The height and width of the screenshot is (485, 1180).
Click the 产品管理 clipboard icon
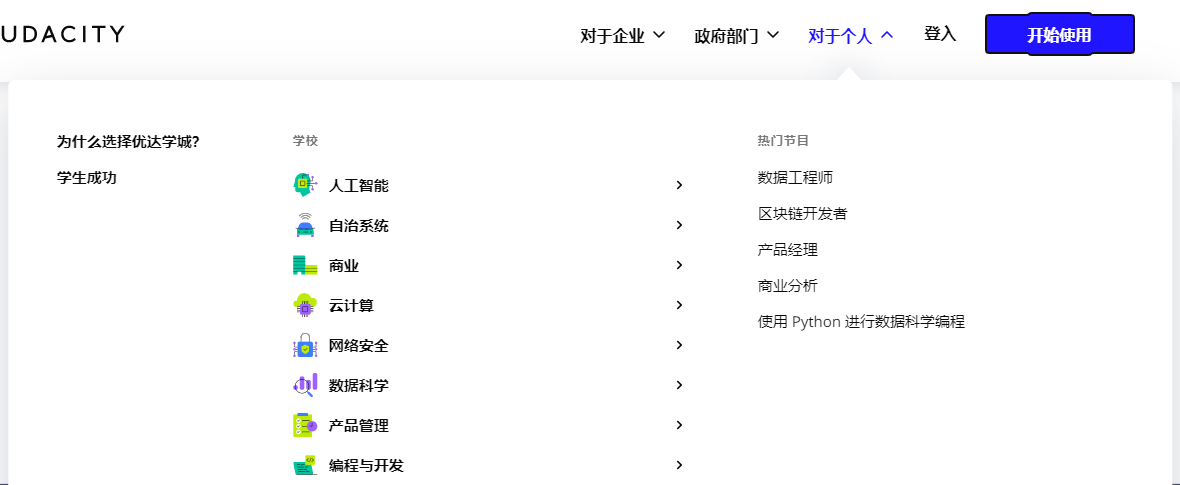coord(305,426)
